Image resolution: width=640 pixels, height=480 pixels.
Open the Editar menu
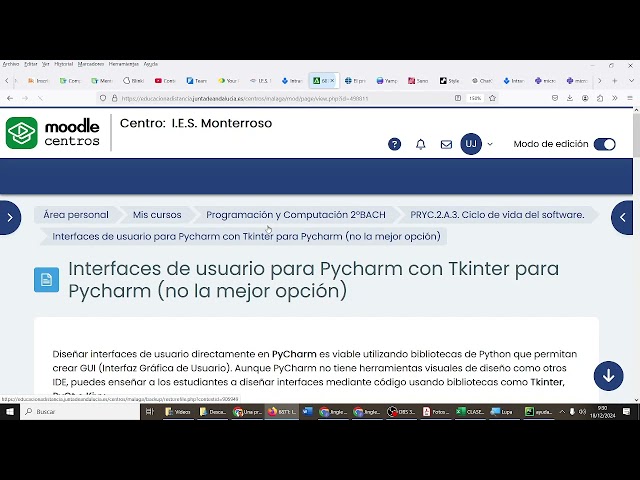[31, 64]
